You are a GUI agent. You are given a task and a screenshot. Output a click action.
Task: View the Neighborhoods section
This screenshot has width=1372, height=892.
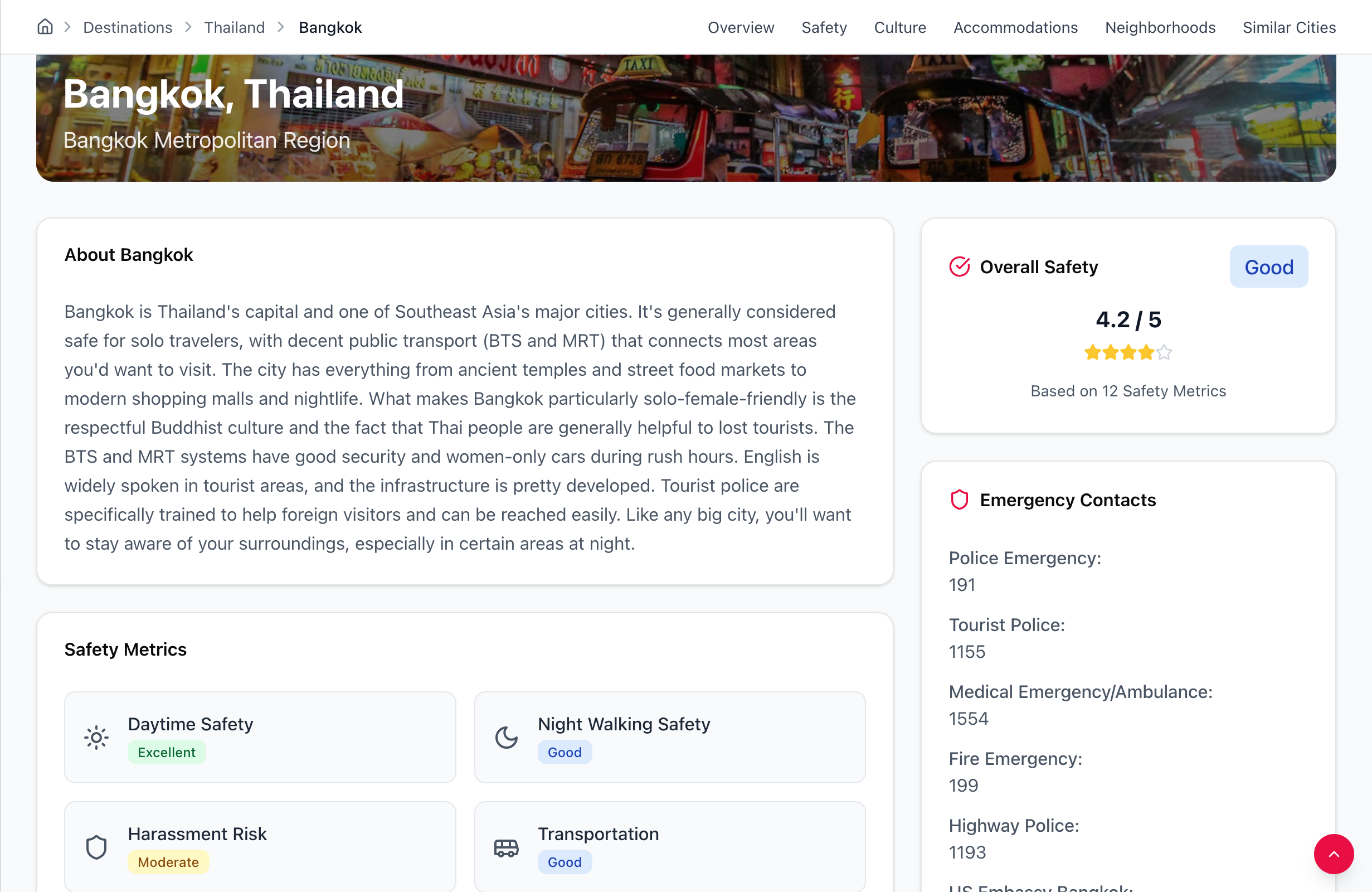(1160, 27)
